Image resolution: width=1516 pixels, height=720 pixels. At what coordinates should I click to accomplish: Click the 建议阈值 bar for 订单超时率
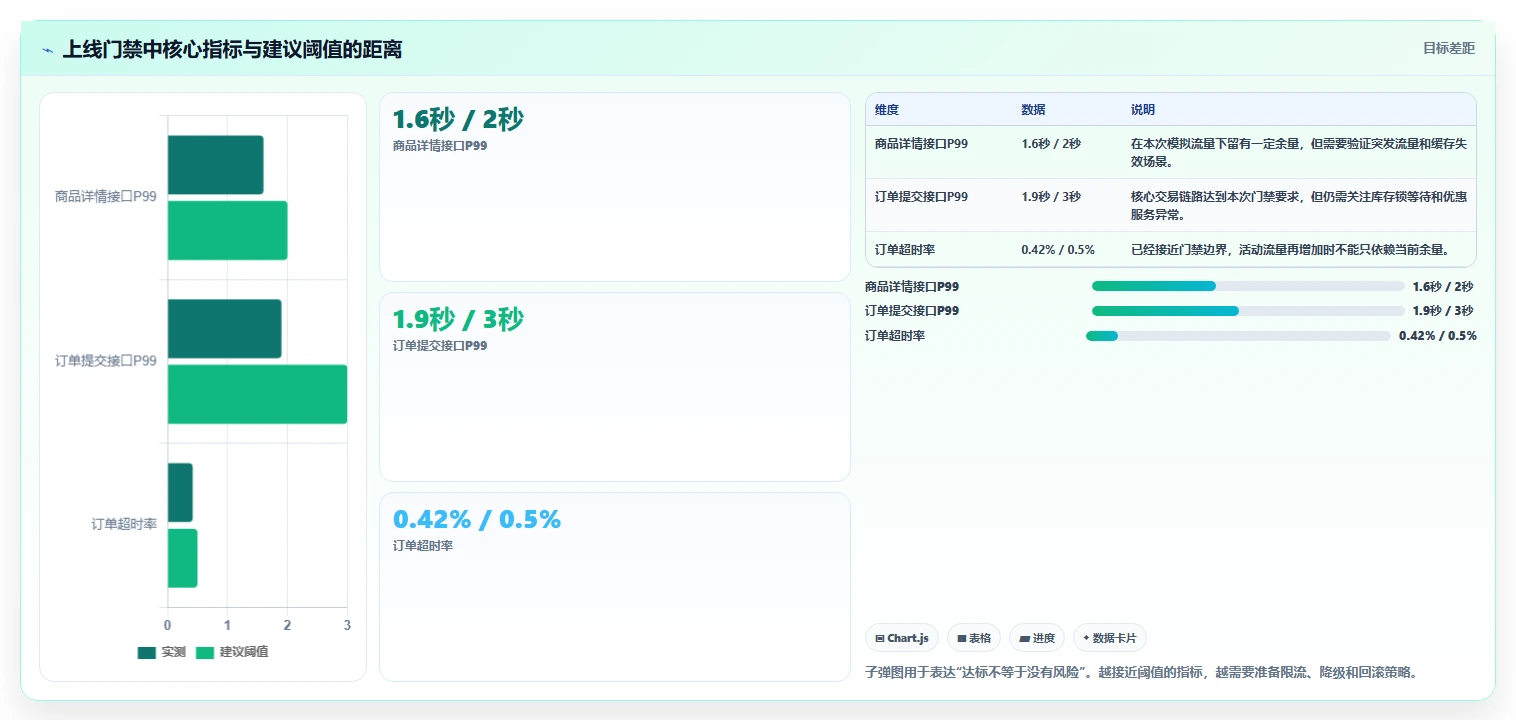(x=182, y=558)
